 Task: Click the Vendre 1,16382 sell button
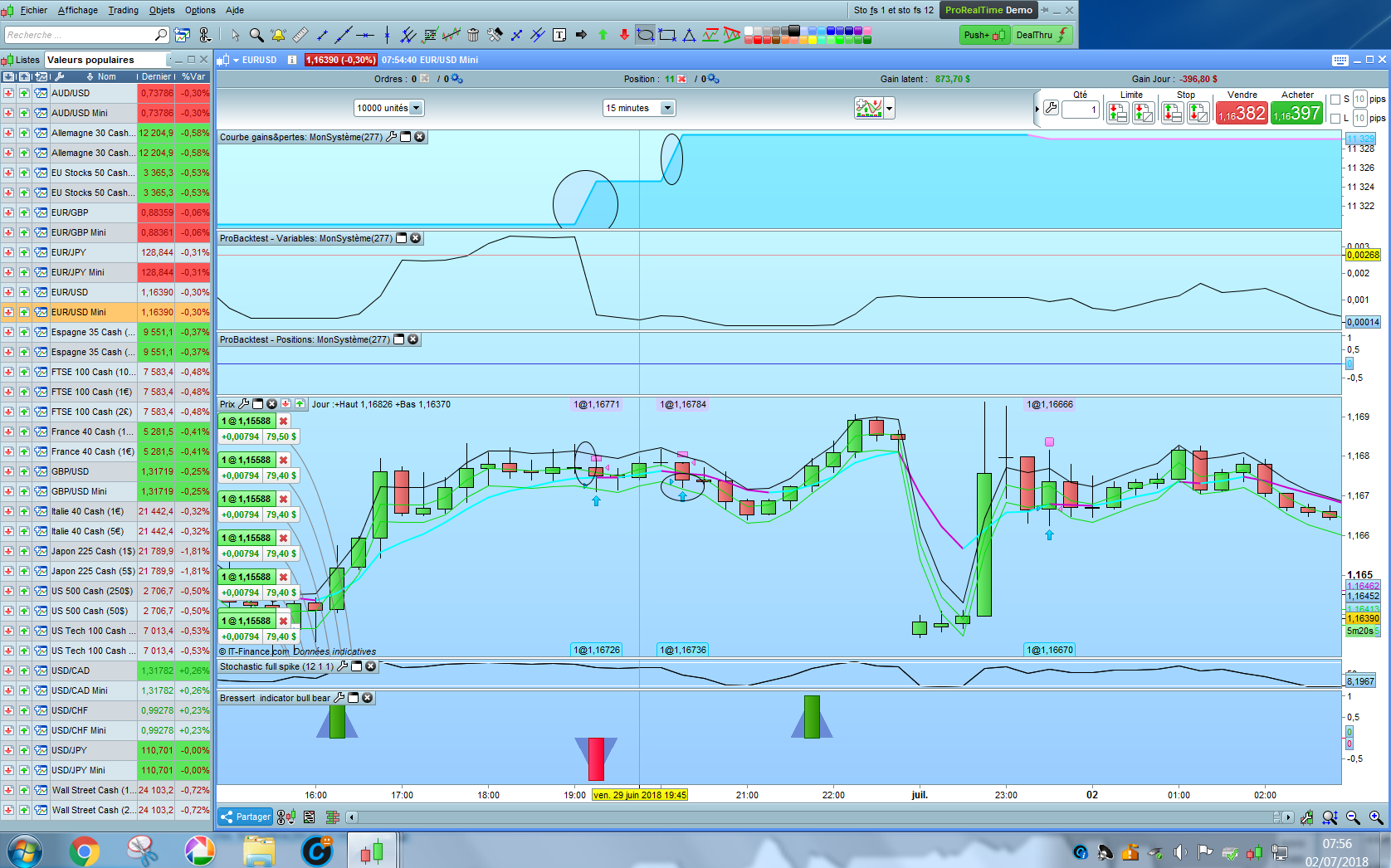(1242, 113)
